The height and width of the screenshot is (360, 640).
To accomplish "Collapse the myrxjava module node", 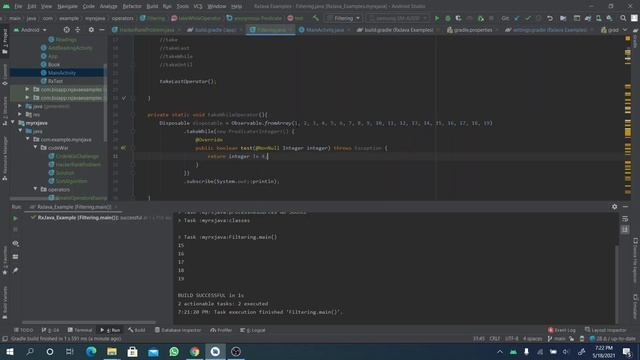I will [x=13, y=122].
